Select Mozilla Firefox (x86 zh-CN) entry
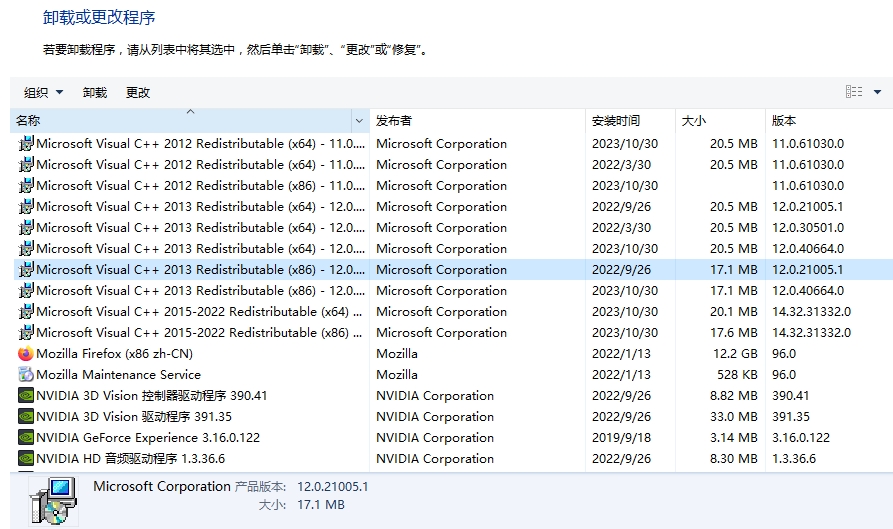The image size is (893, 529). click(x=115, y=354)
